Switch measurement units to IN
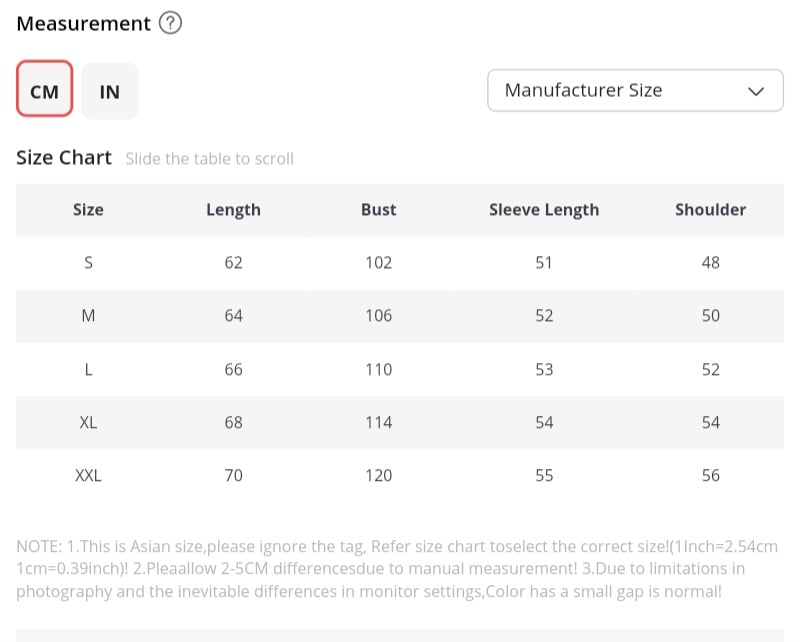This screenshot has width=800, height=642. pyautogui.click(x=110, y=91)
